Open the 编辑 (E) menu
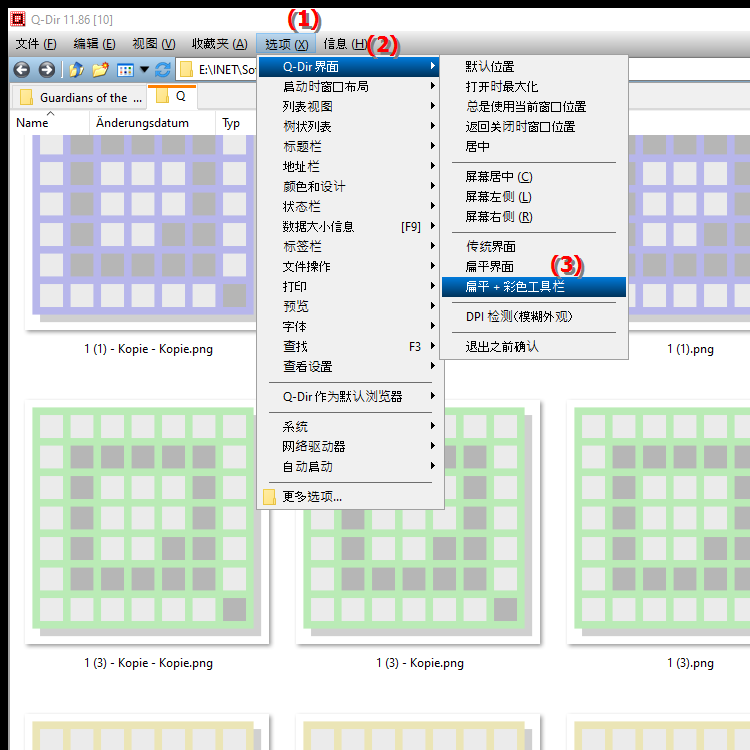 click(x=94, y=44)
